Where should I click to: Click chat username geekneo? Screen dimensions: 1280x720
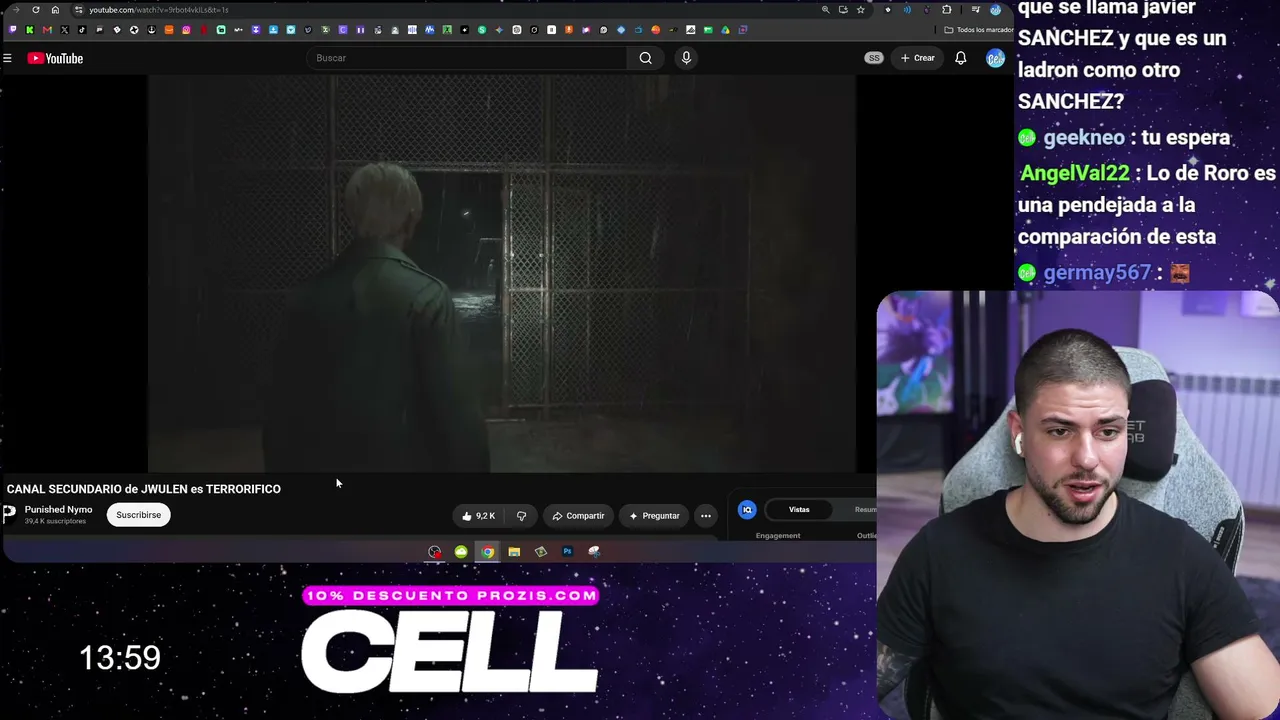(x=1084, y=137)
